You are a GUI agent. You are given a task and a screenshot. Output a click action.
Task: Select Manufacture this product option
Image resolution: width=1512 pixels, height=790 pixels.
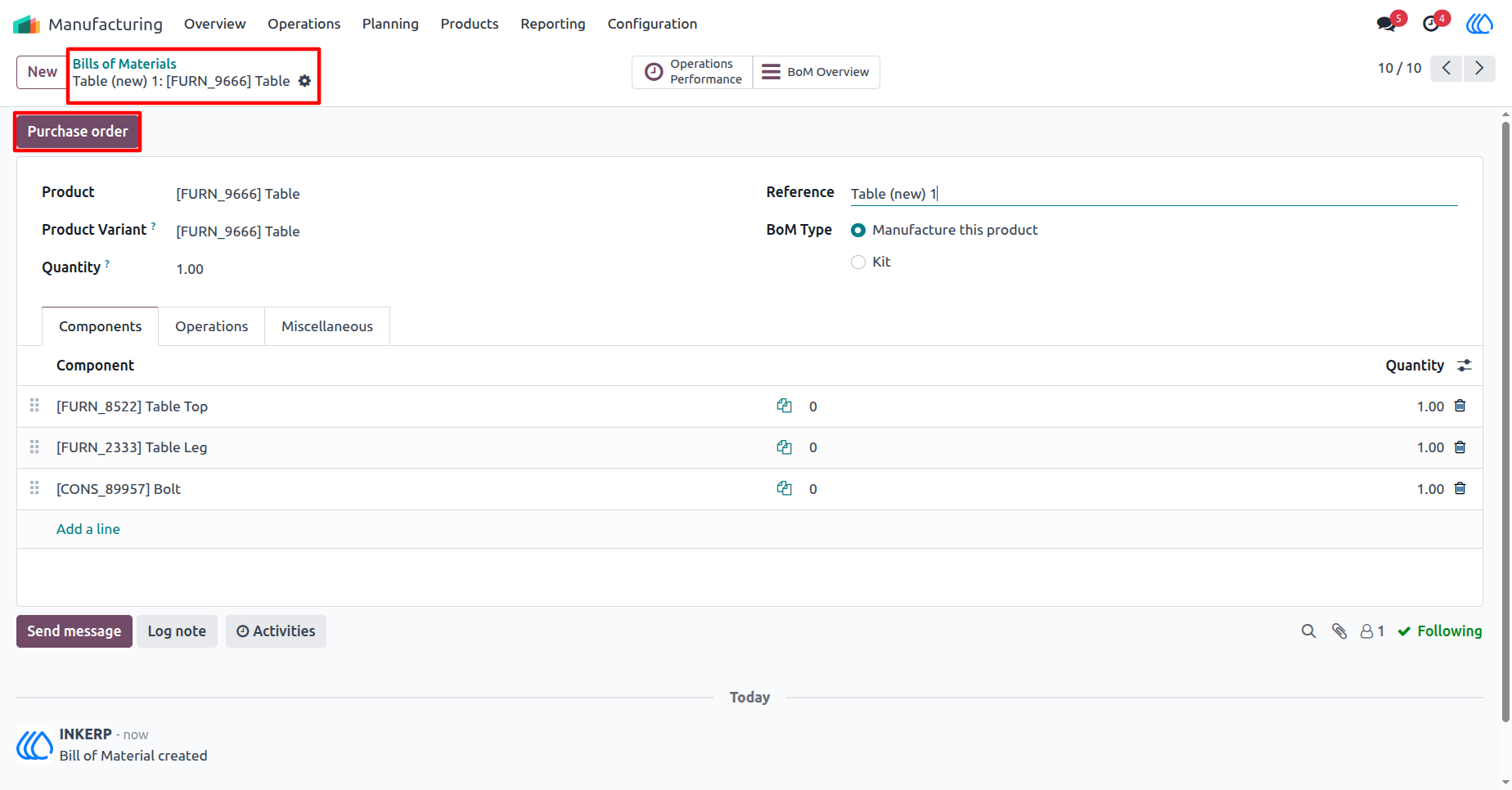[x=857, y=230]
